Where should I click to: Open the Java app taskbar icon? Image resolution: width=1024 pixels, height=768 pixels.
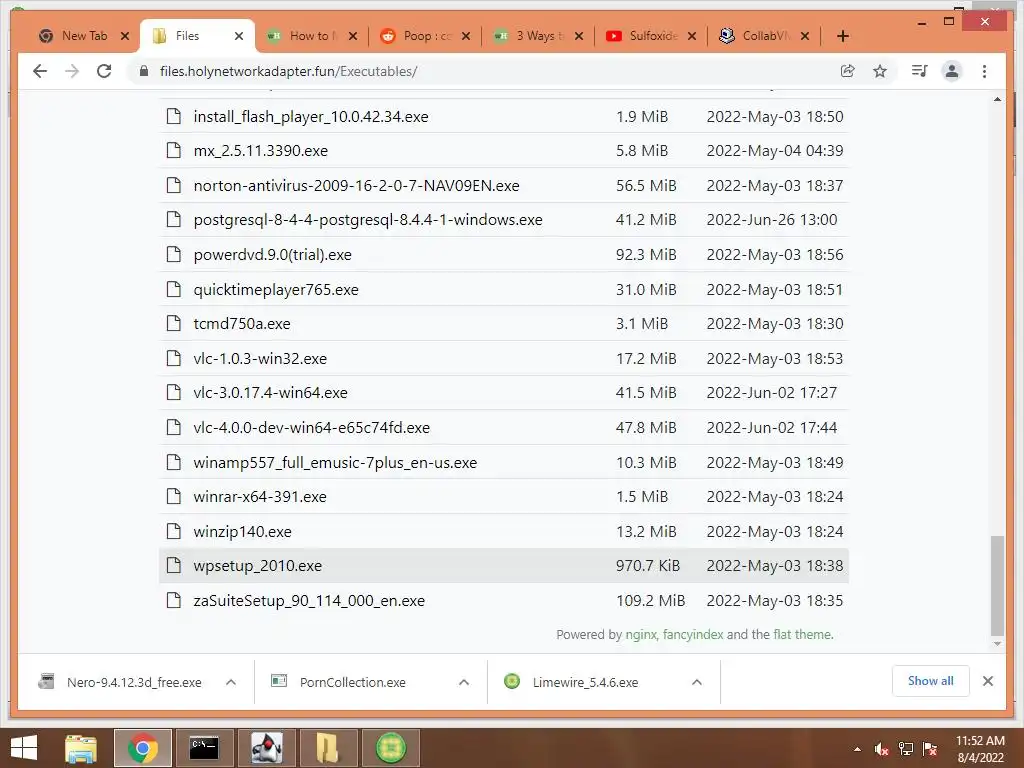266,748
